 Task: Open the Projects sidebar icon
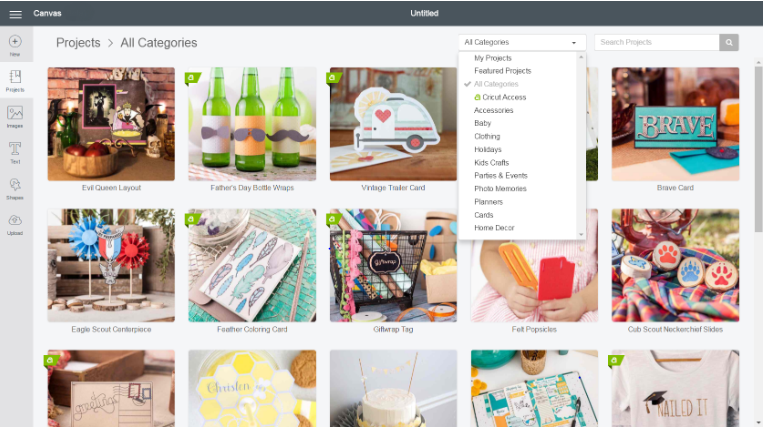[x=15, y=77]
